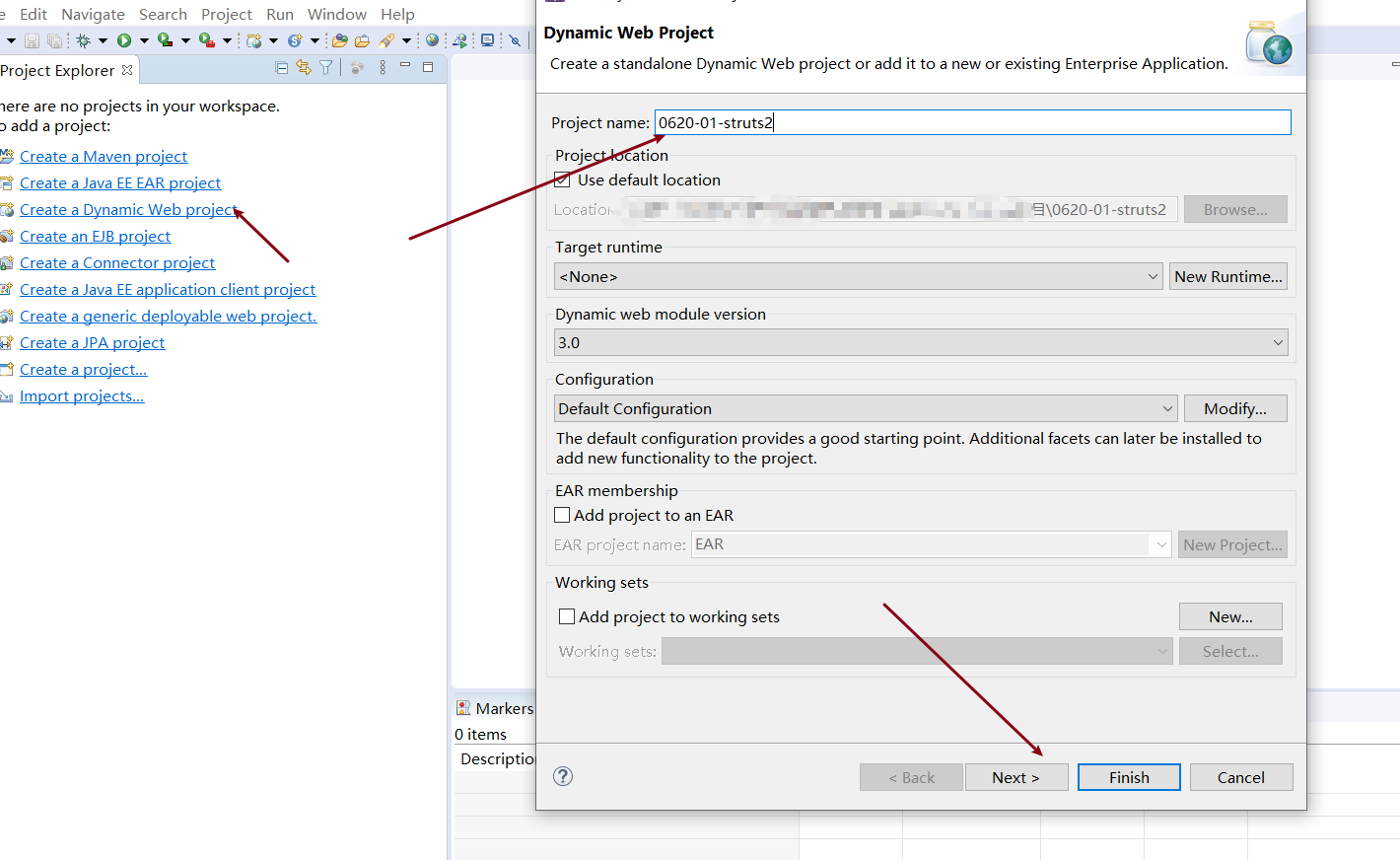Click the Launch Web Service icon
The image size is (1400, 860).
[459, 40]
